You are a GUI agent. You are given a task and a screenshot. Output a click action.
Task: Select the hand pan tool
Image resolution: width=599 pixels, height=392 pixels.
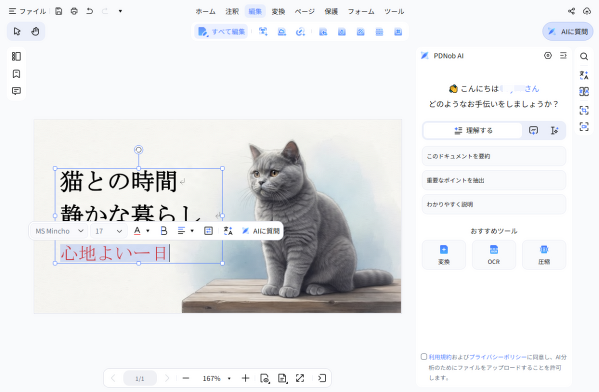[35, 31]
